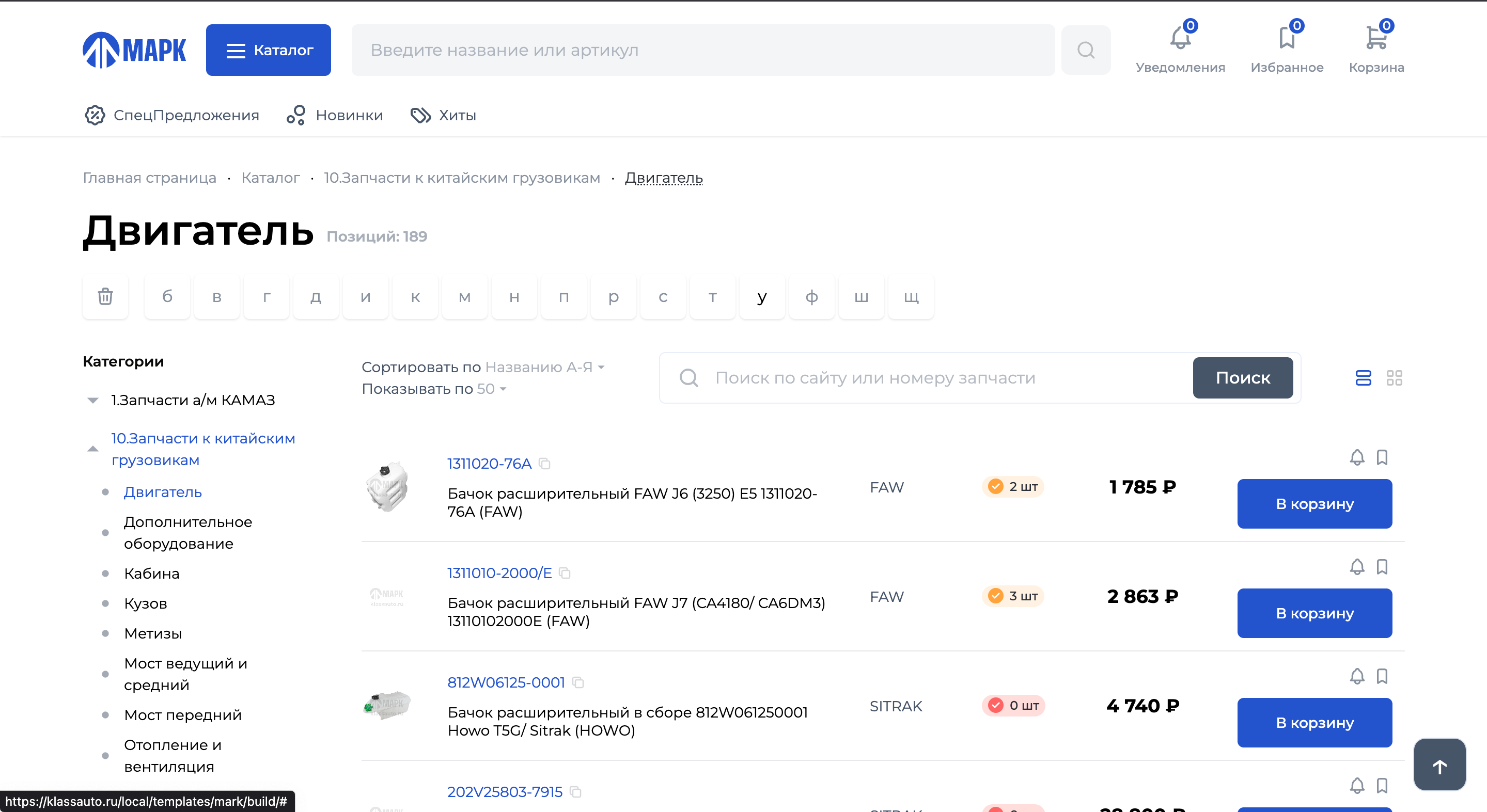Filter by letter р
The width and height of the screenshot is (1487, 812).
click(x=614, y=297)
